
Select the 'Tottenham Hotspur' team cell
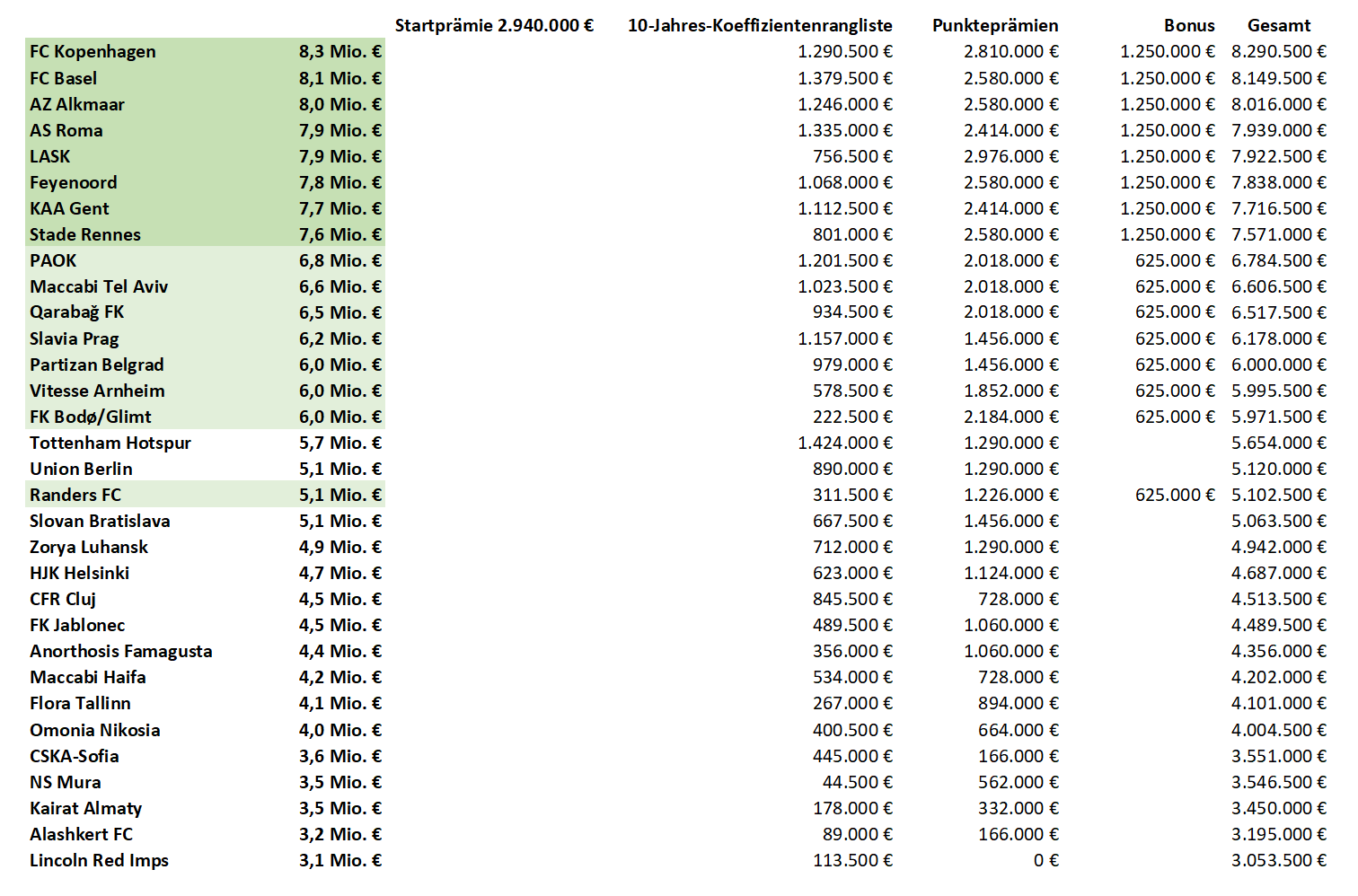click(110, 443)
